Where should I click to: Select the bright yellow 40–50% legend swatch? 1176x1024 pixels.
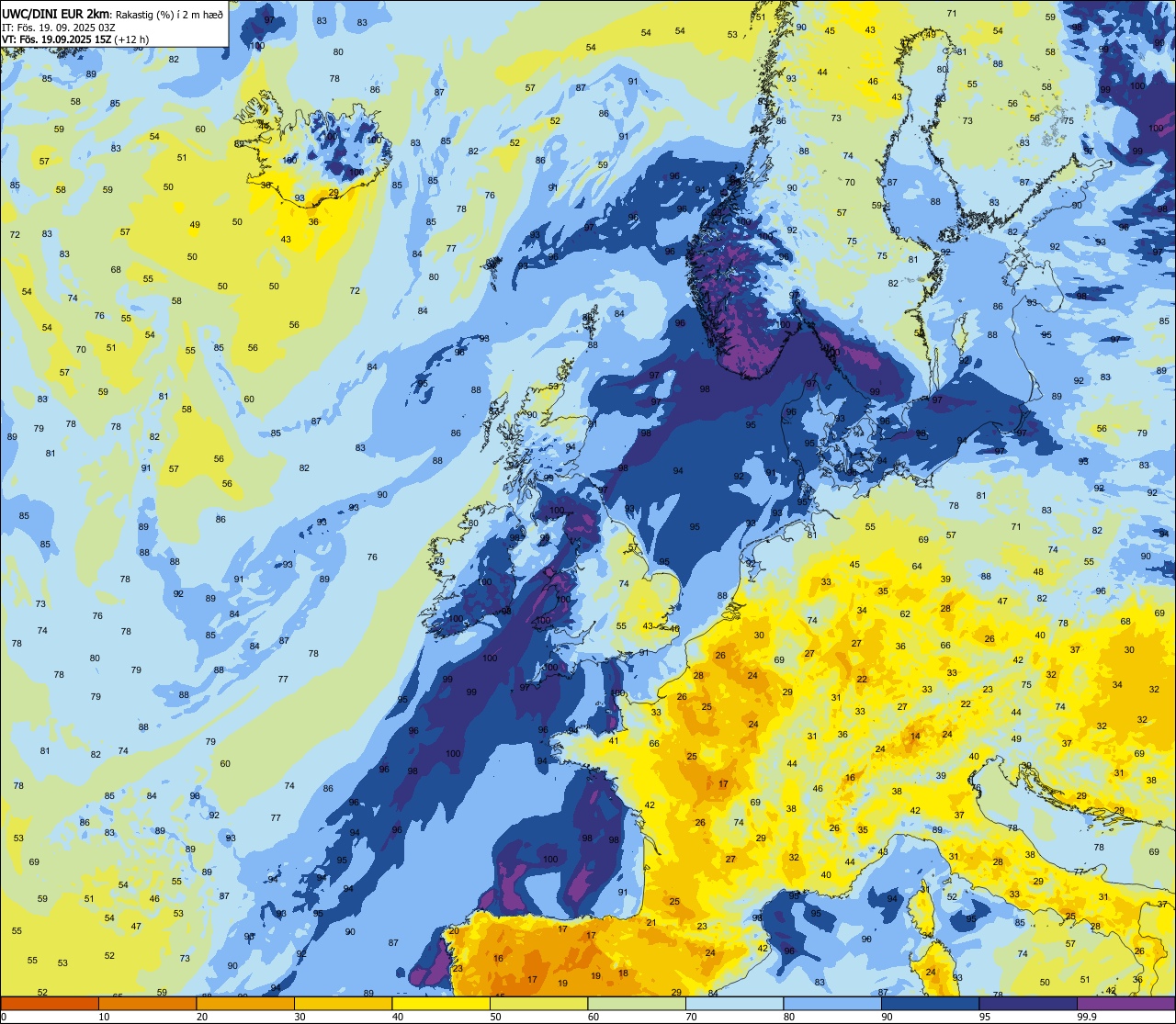441,1004
